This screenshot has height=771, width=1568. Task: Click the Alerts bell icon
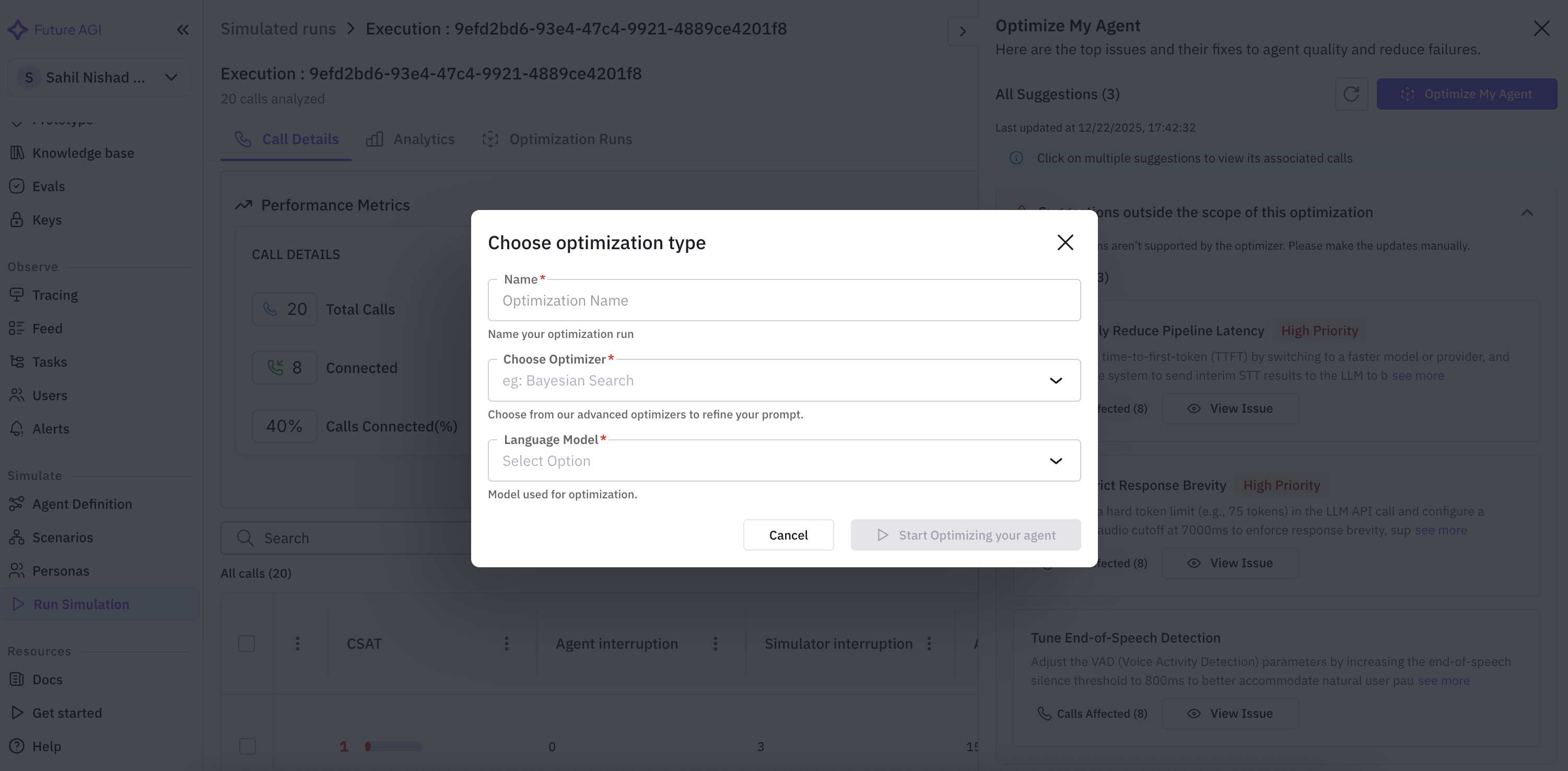click(x=18, y=428)
